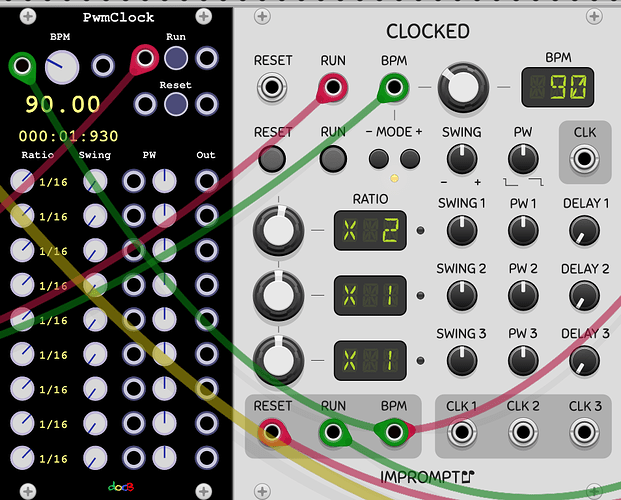The image size is (621, 500).
Task: Click second row Out jack in PwmClock
Action: tap(207, 216)
